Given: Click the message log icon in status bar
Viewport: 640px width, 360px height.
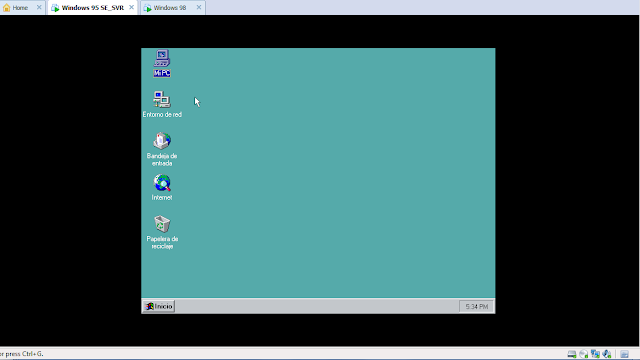Looking at the screenshot, I should tap(624, 354).
